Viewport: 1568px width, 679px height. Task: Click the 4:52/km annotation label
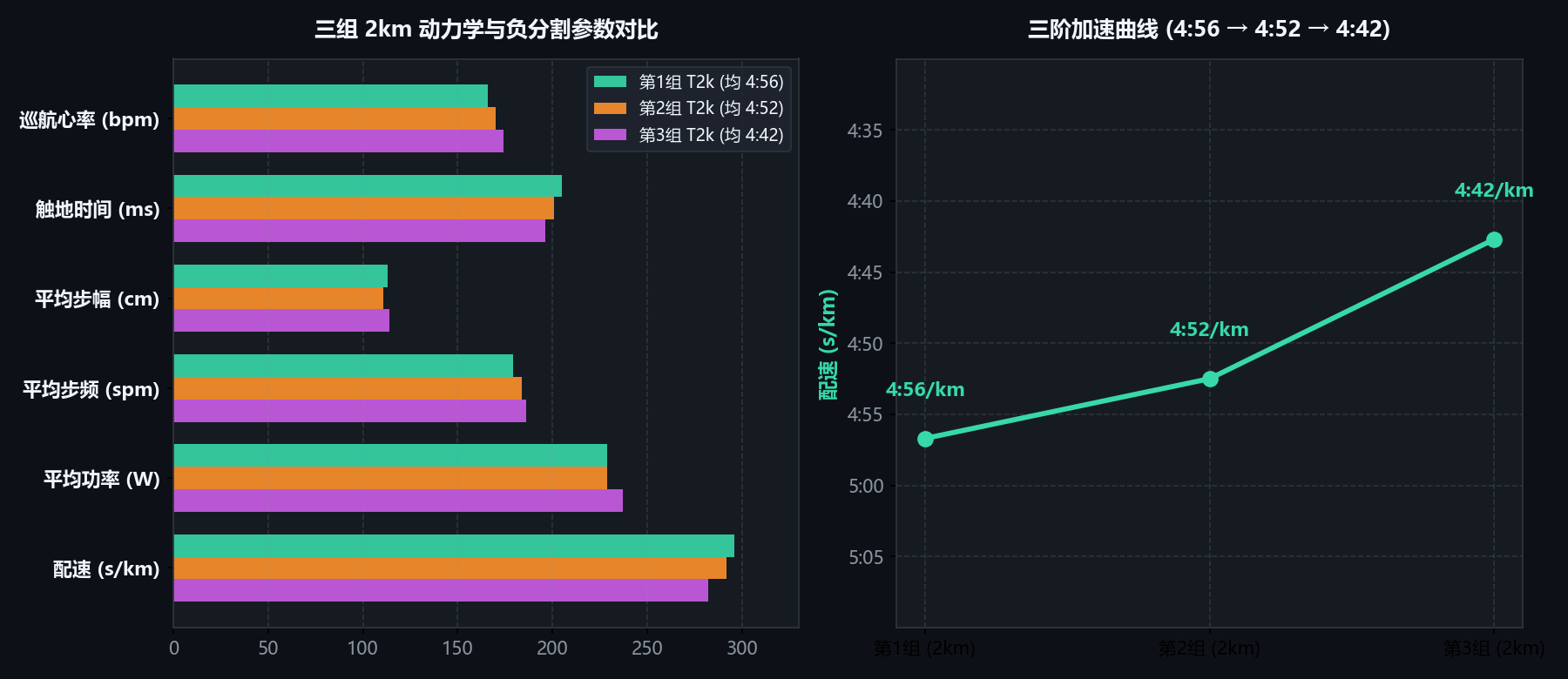click(1209, 329)
